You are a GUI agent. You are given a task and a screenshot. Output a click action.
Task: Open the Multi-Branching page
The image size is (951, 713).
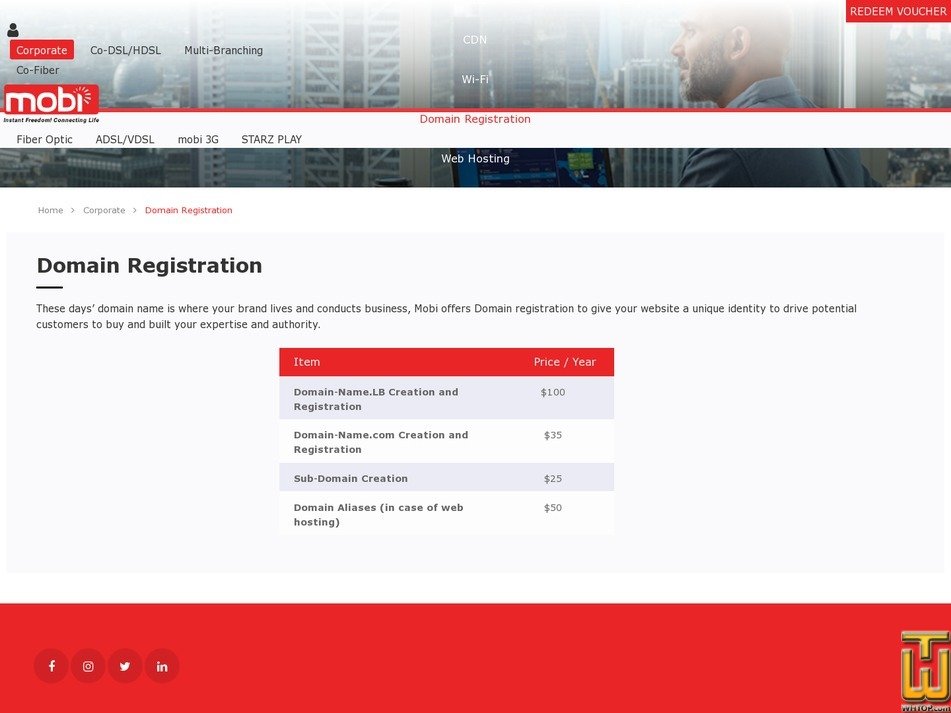pos(223,50)
